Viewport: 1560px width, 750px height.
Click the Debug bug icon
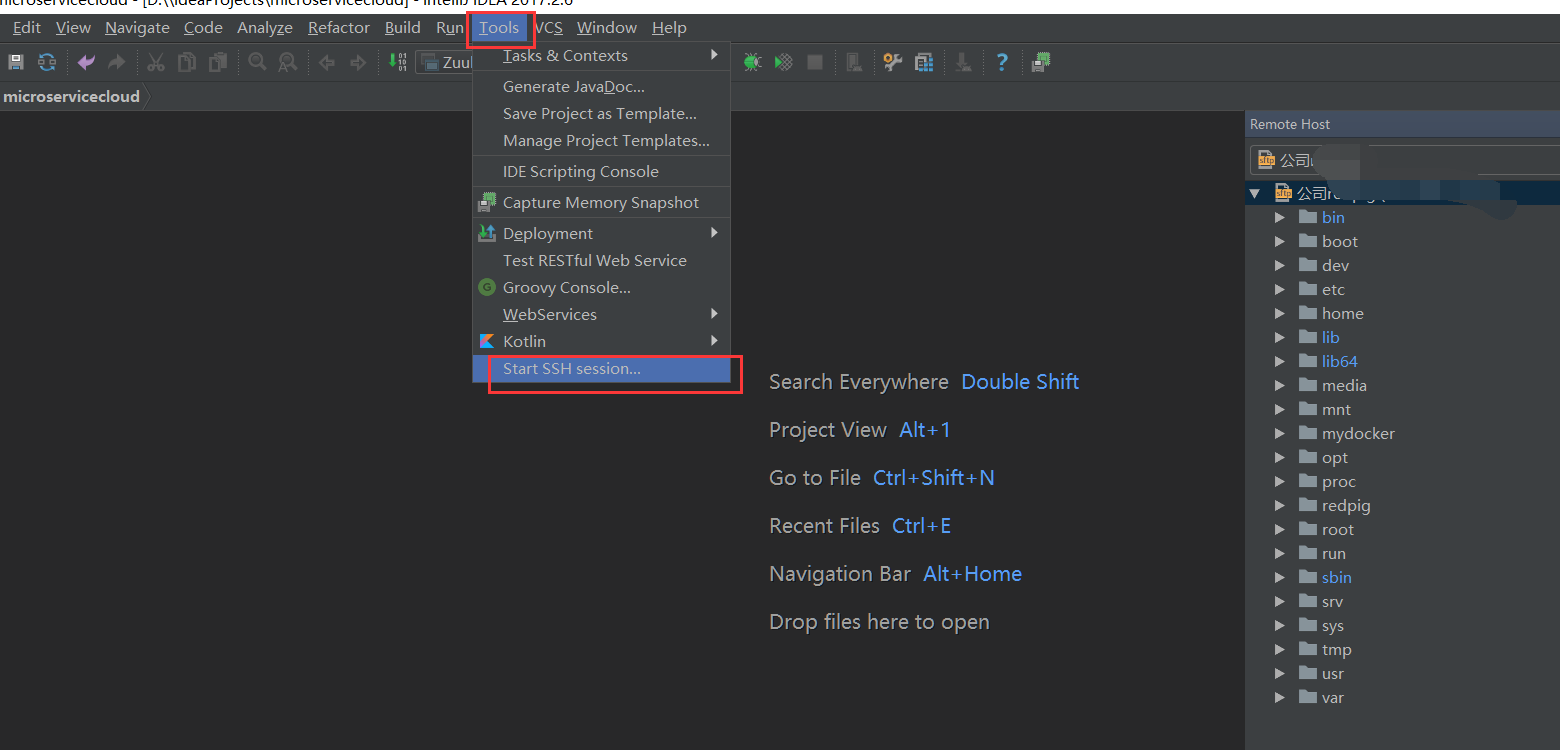point(753,62)
